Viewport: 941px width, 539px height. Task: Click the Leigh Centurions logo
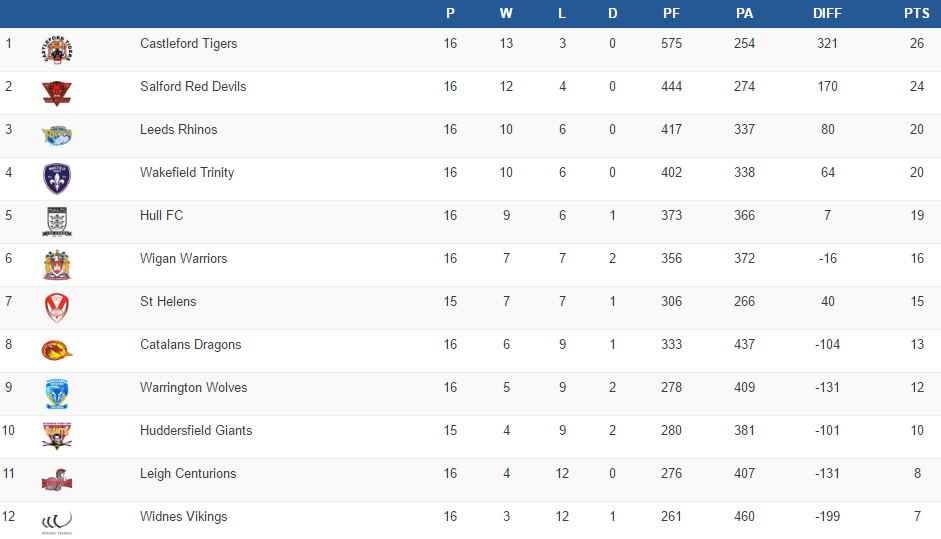click(x=57, y=480)
